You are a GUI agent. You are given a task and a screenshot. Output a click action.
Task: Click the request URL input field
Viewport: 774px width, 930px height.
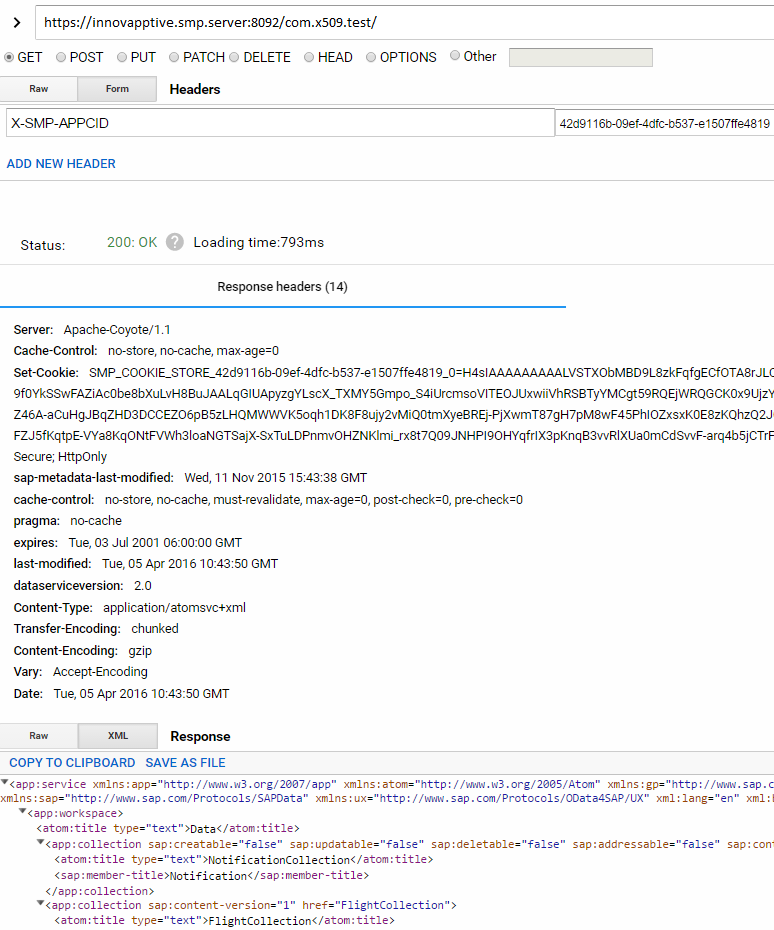pyautogui.click(x=400, y=22)
